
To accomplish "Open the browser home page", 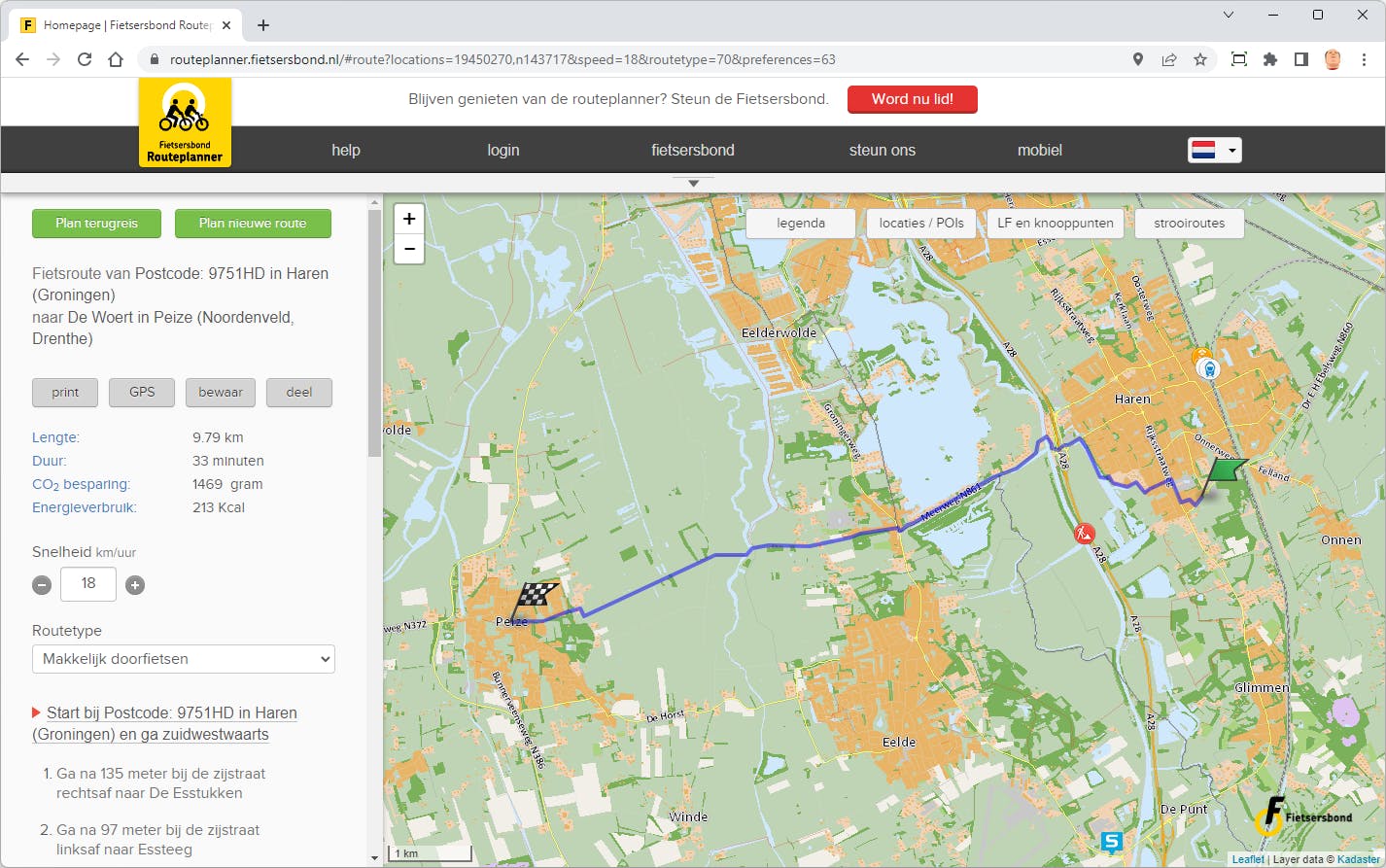I will (116, 59).
